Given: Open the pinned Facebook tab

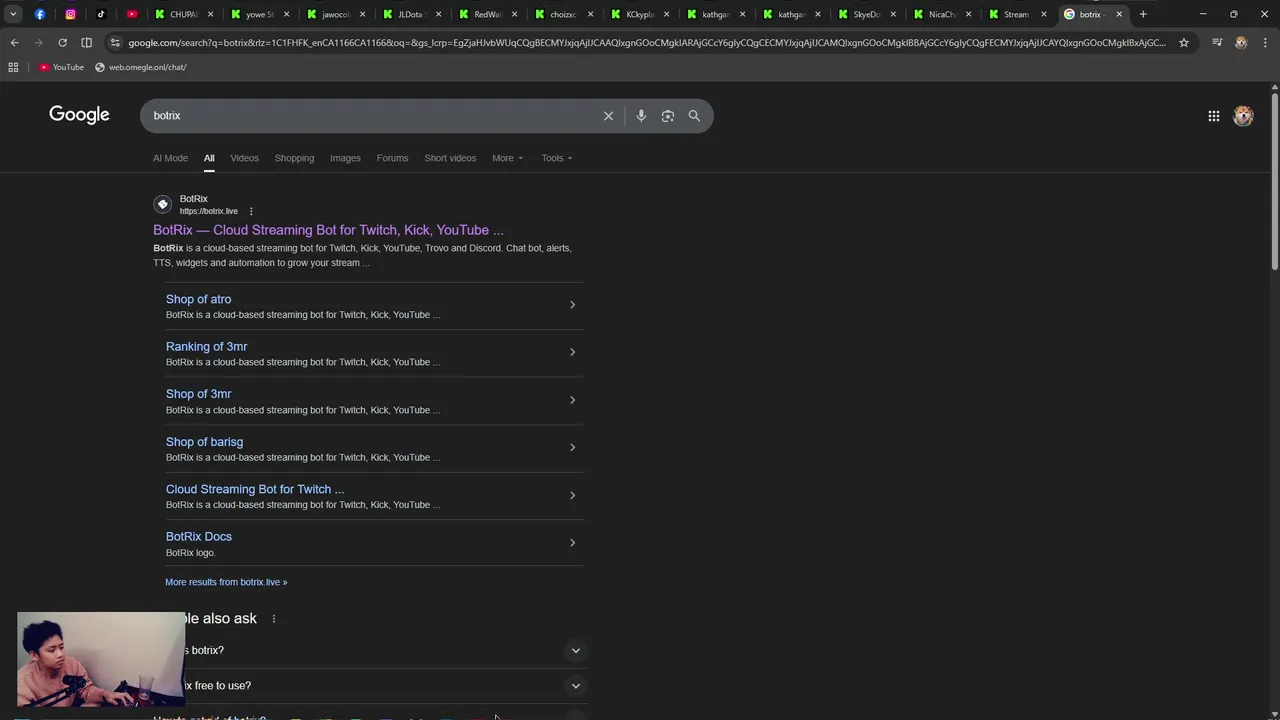Looking at the screenshot, I should 40,14.
